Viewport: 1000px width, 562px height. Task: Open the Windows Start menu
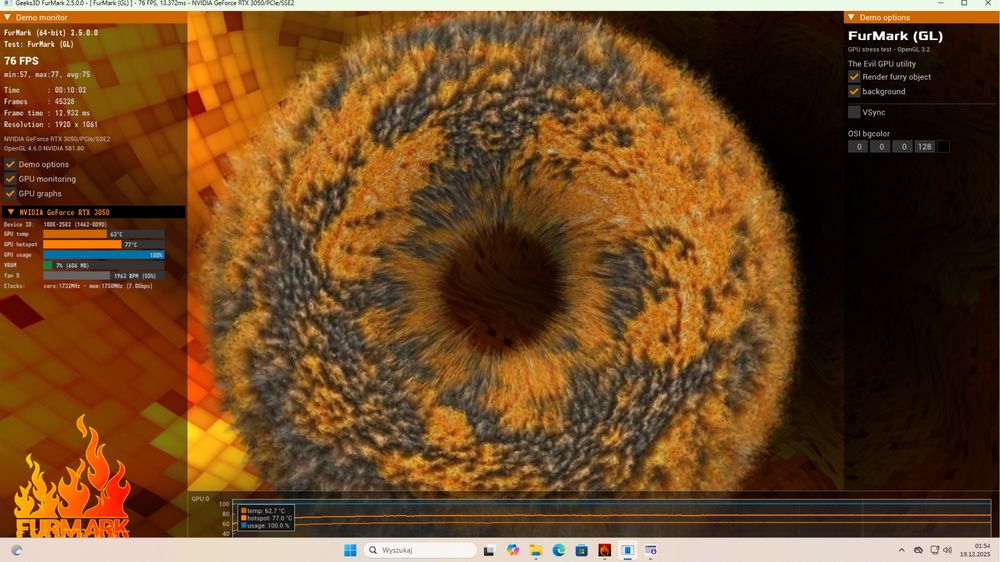tap(350, 550)
